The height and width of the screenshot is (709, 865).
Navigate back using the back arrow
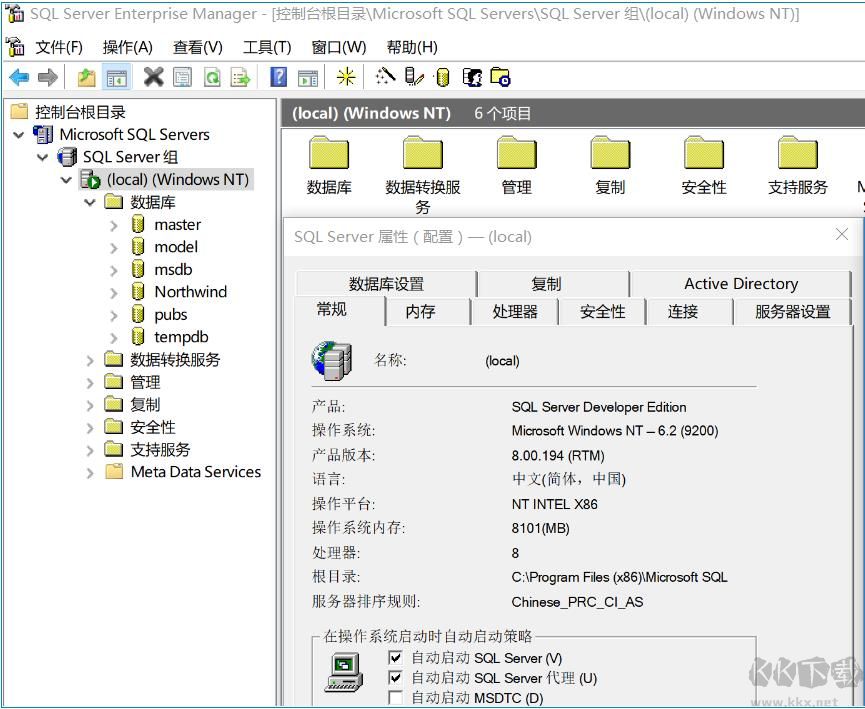click(x=17, y=77)
